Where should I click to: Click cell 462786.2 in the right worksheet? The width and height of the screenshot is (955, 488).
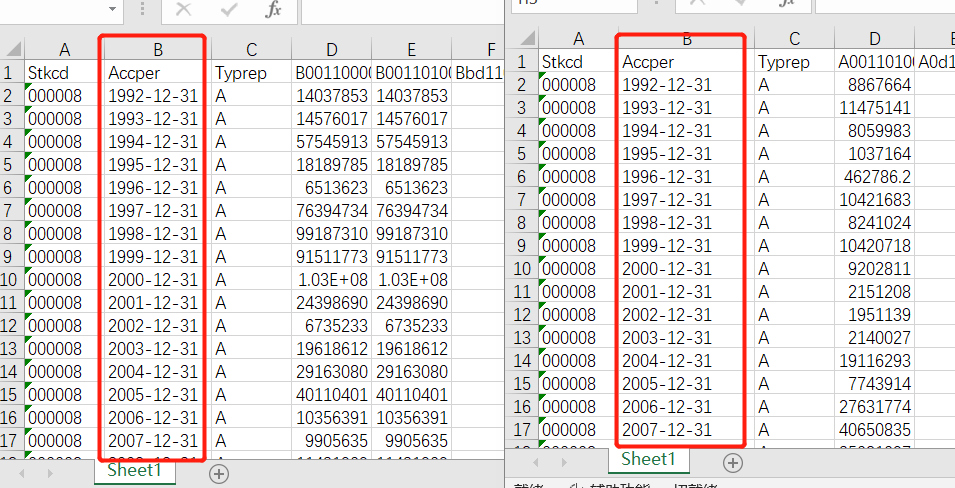click(x=875, y=177)
